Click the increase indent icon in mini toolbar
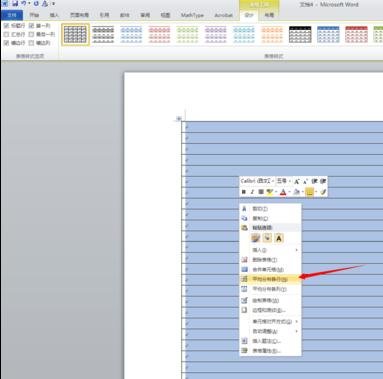383x379 pixels. [x=323, y=181]
